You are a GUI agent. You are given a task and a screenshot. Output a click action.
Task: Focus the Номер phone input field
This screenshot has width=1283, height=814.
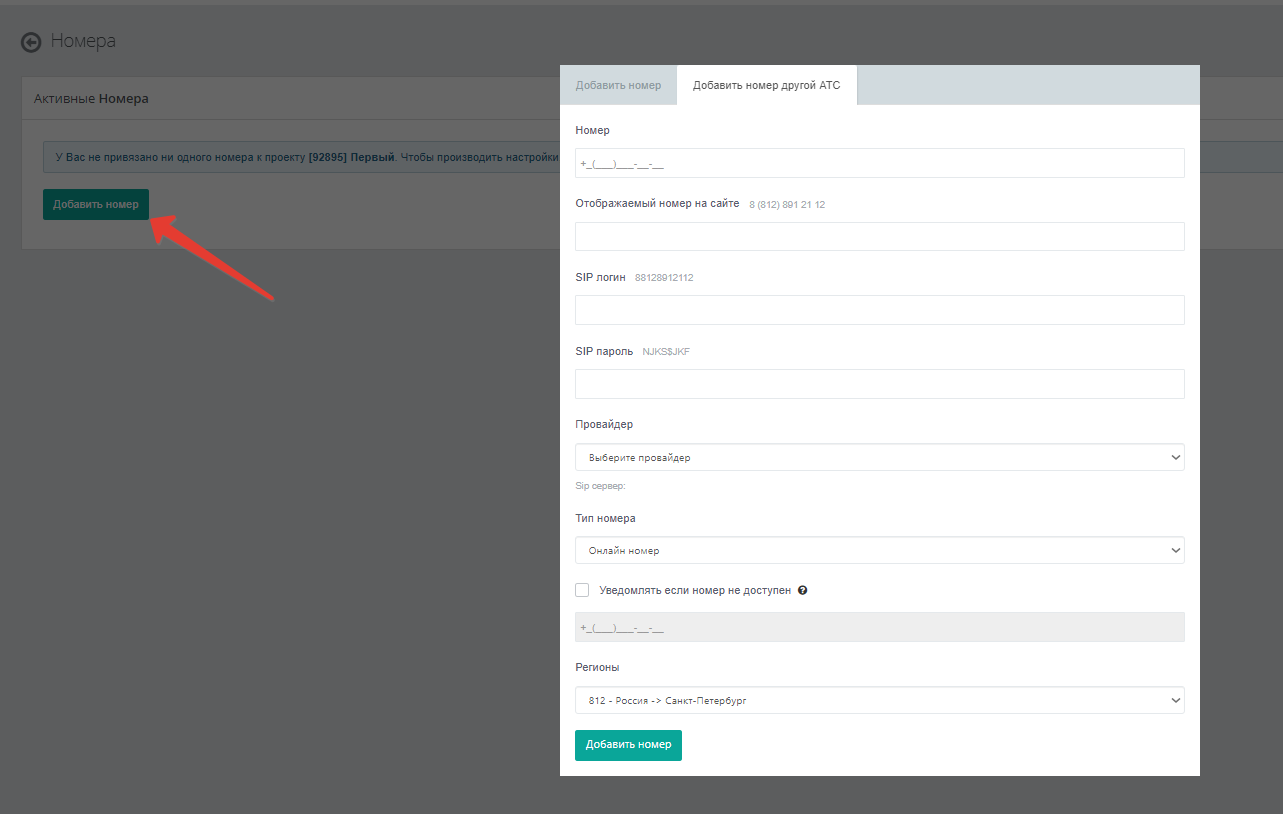[x=880, y=163]
